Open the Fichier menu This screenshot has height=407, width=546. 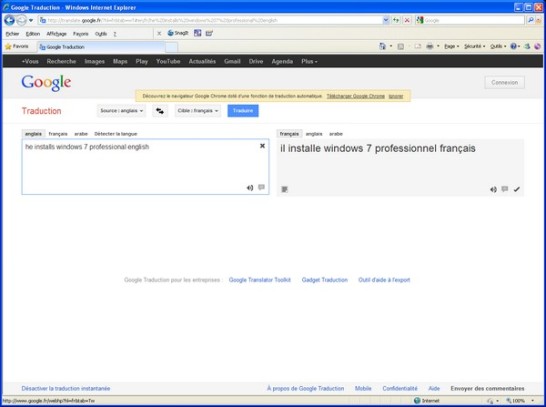click(x=13, y=34)
